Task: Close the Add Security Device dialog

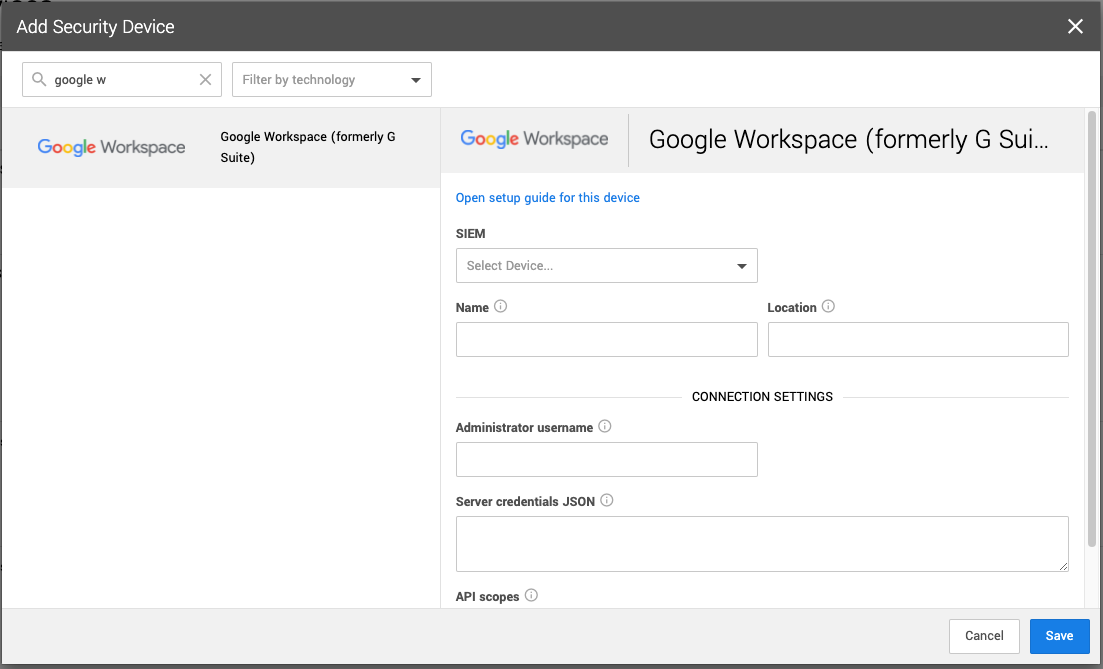Action: [1075, 27]
